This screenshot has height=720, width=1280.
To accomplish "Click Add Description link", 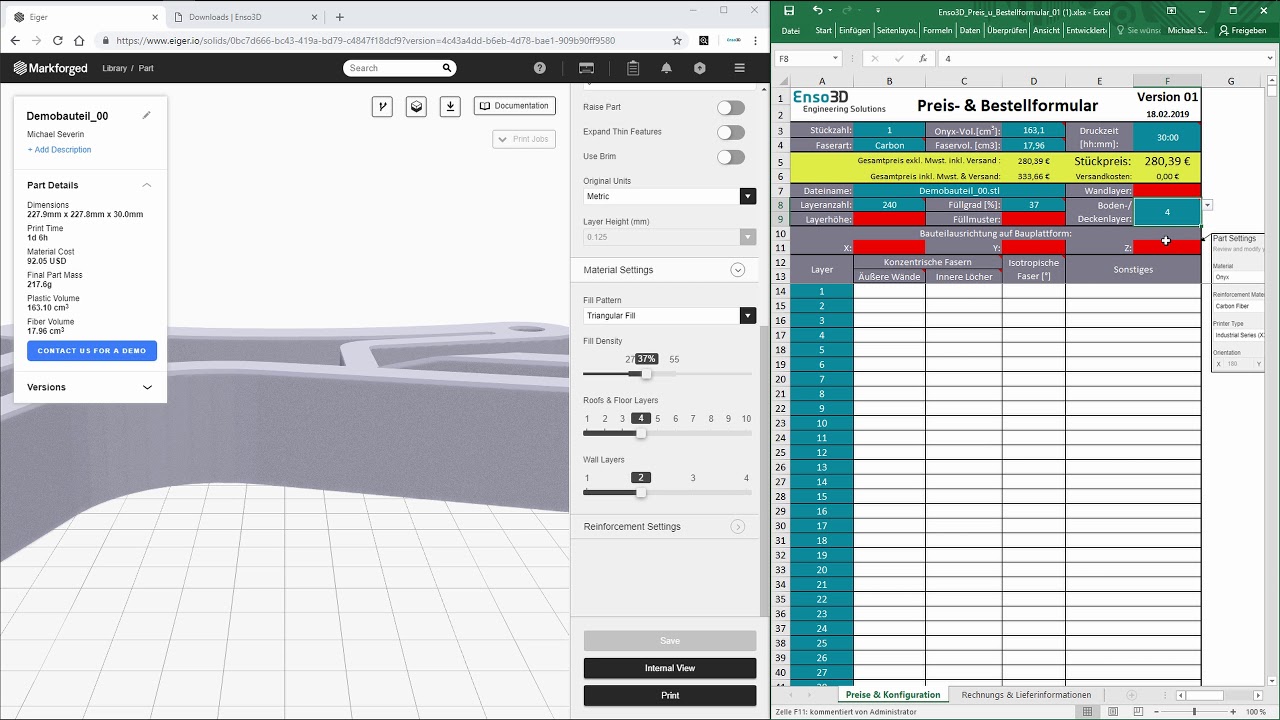I will pos(59,150).
